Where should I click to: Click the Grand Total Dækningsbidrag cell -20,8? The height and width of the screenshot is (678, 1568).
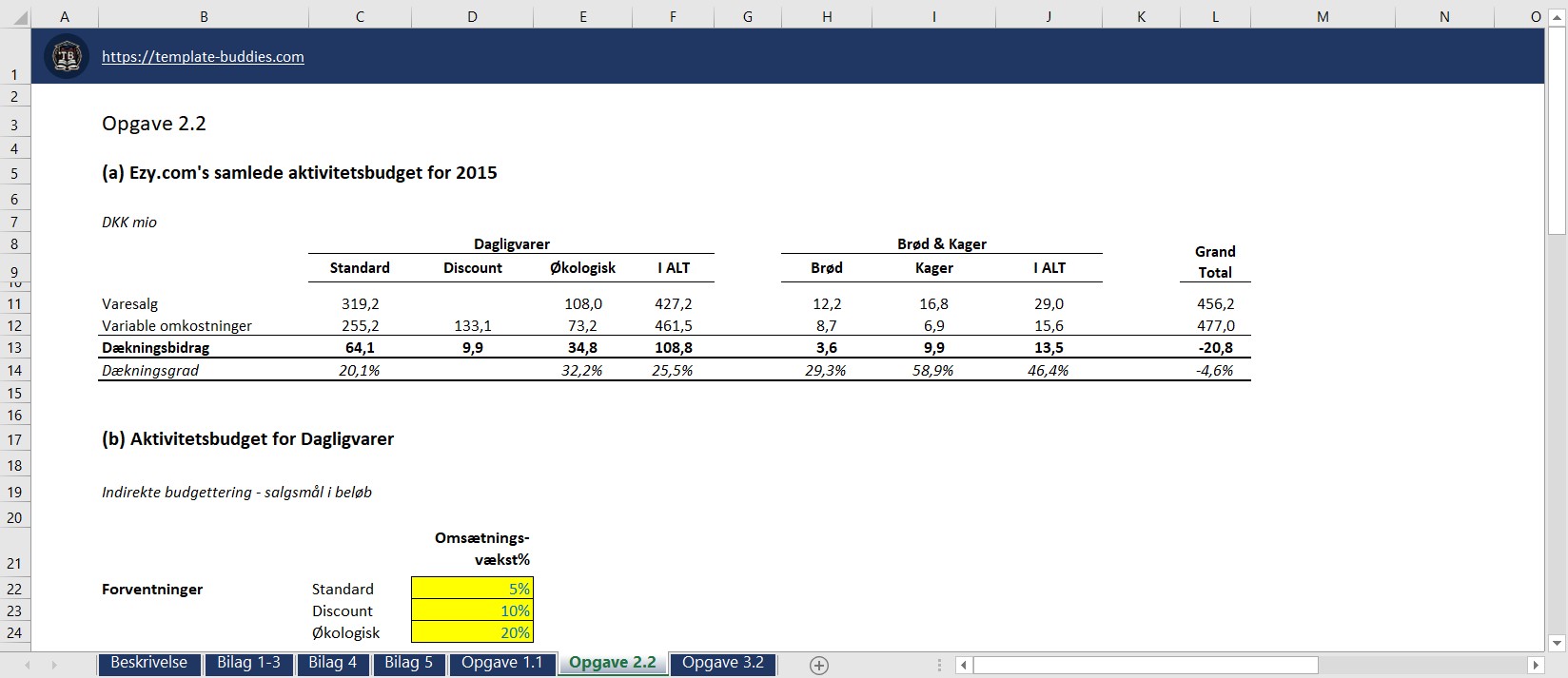pos(1215,348)
